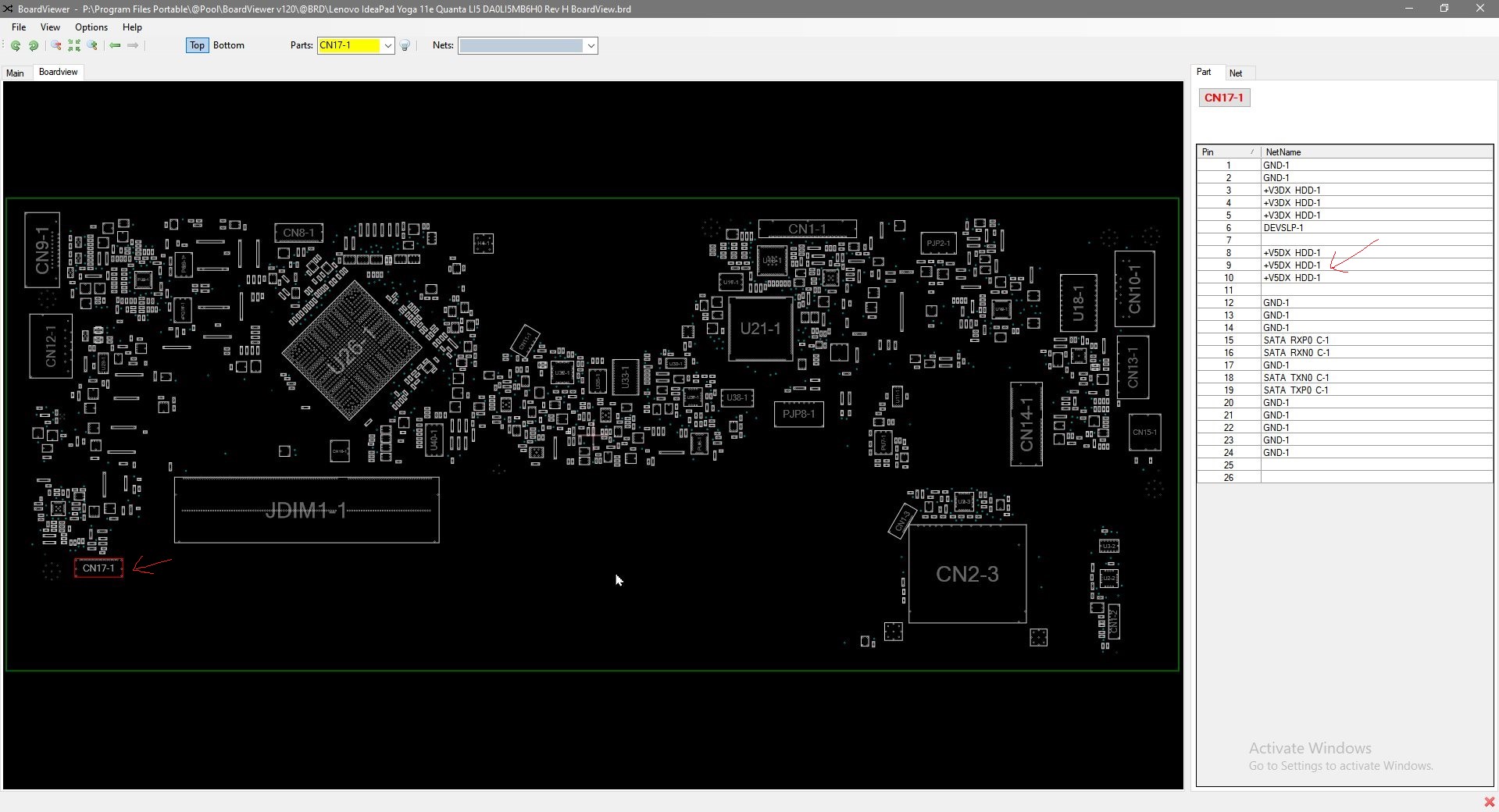Select the CN17-1 connector on the board

pyautogui.click(x=98, y=568)
